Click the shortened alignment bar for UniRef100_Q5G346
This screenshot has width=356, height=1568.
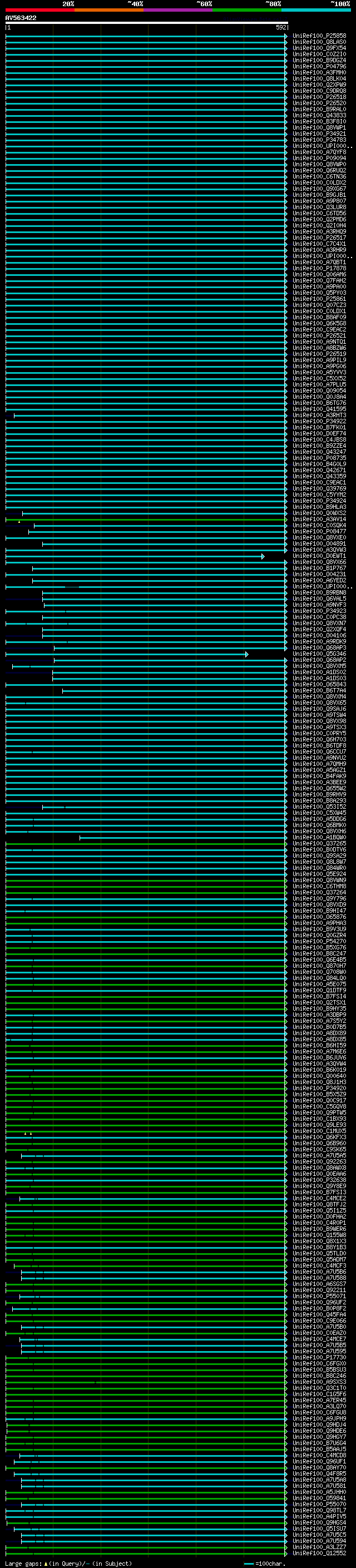point(127,654)
